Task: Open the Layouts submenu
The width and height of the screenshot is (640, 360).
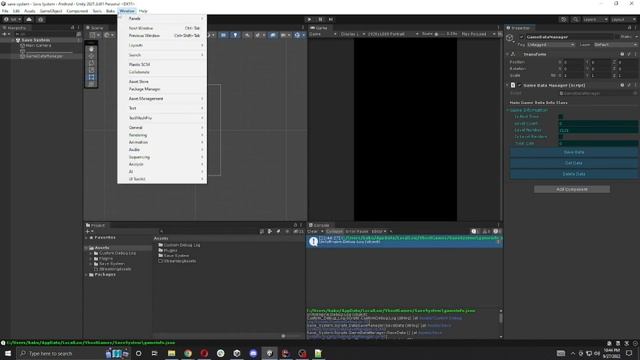Action: [162, 45]
